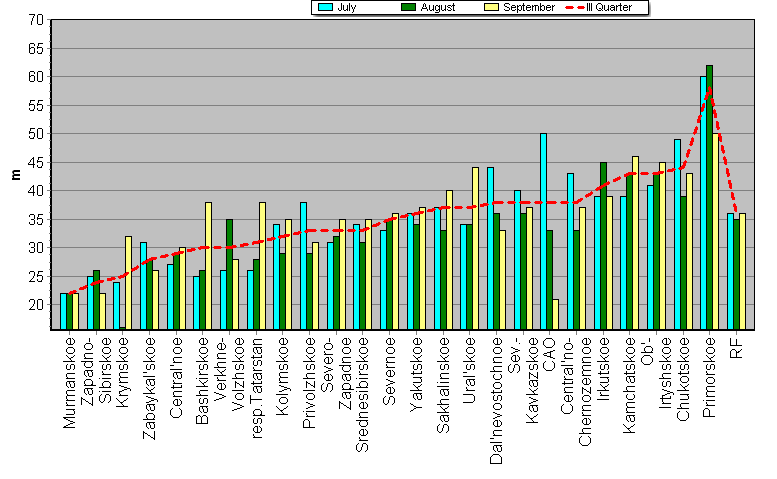Click the 'Murmanskoe' x-axis label
The height and width of the screenshot is (479, 777).
69,383
